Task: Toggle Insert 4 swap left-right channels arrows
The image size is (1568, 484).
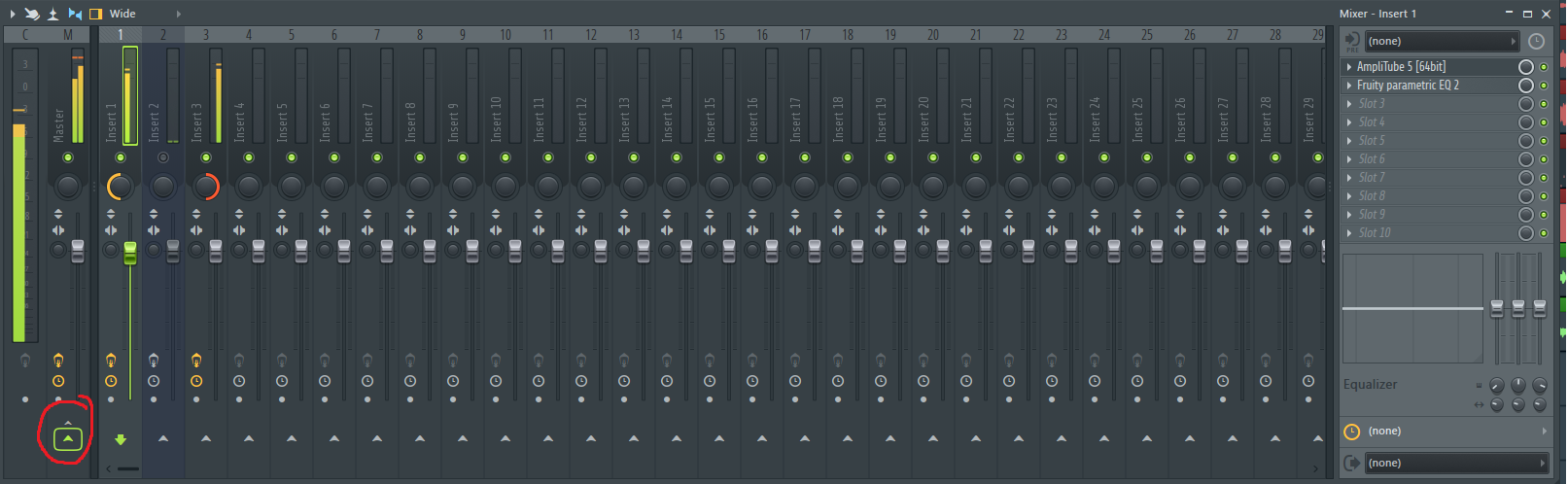Action: coord(239,230)
